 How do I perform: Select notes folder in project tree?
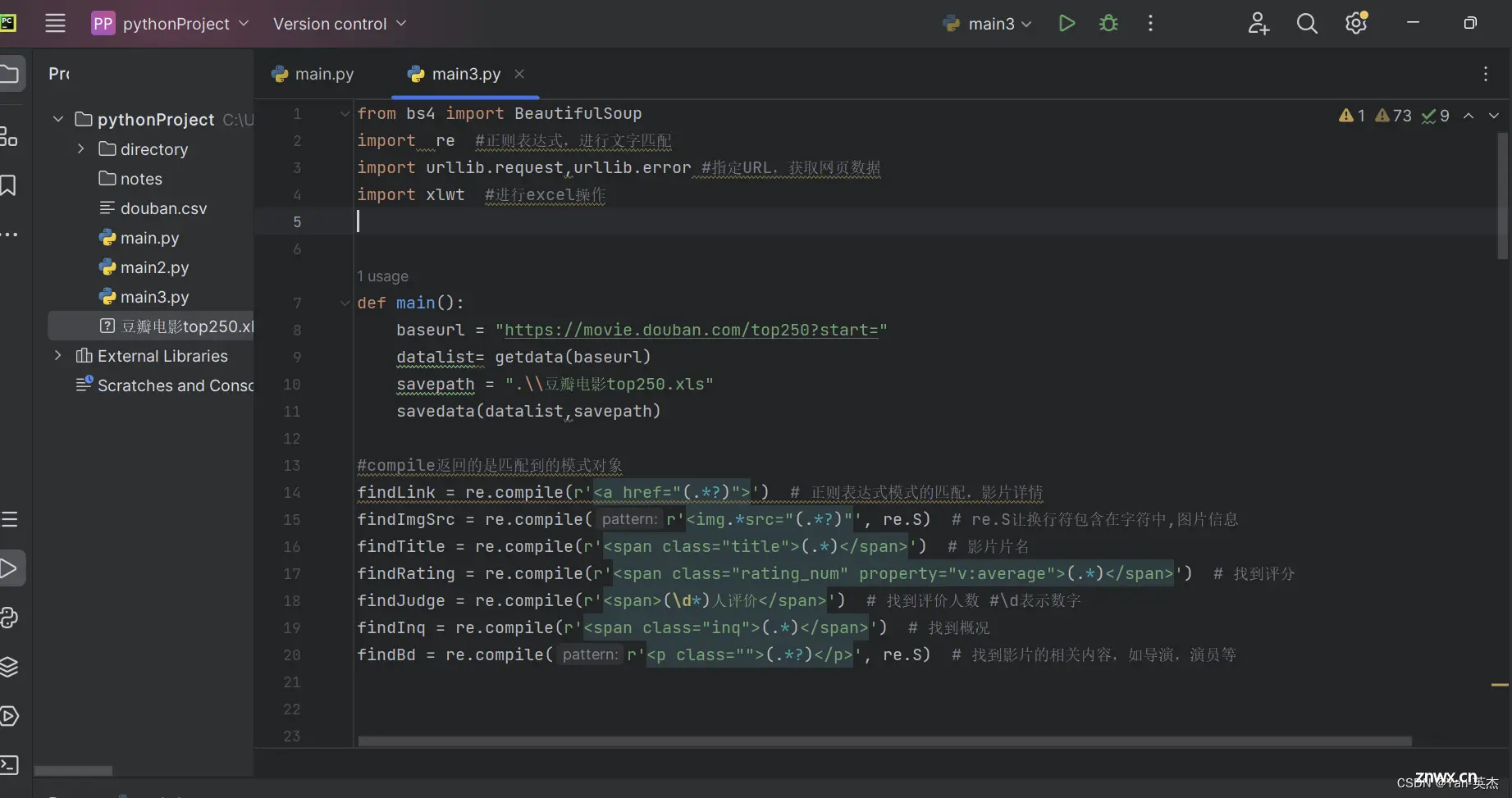click(131, 178)
